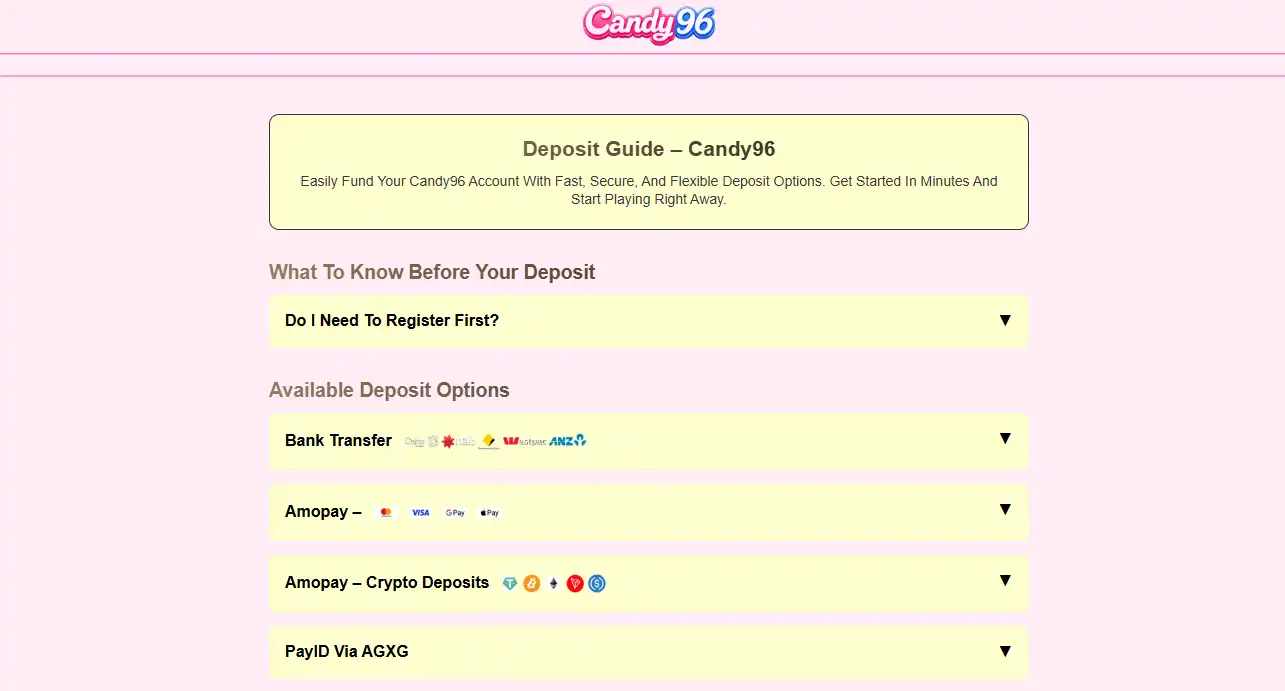The height and width of the screenshot is (691, 1285).
Task: Click the Google Pay icon
Action: tap(455, 512)
